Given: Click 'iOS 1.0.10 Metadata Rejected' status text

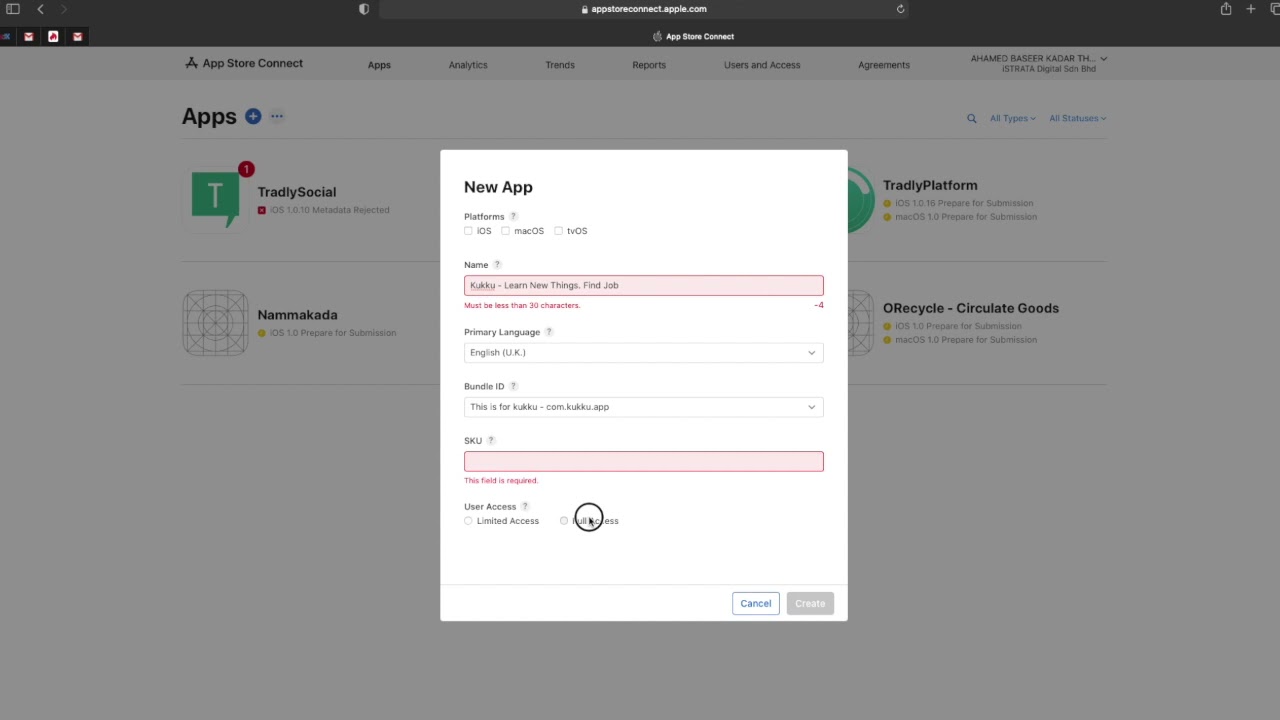Looking at the screenshot, I should [330, 210].
